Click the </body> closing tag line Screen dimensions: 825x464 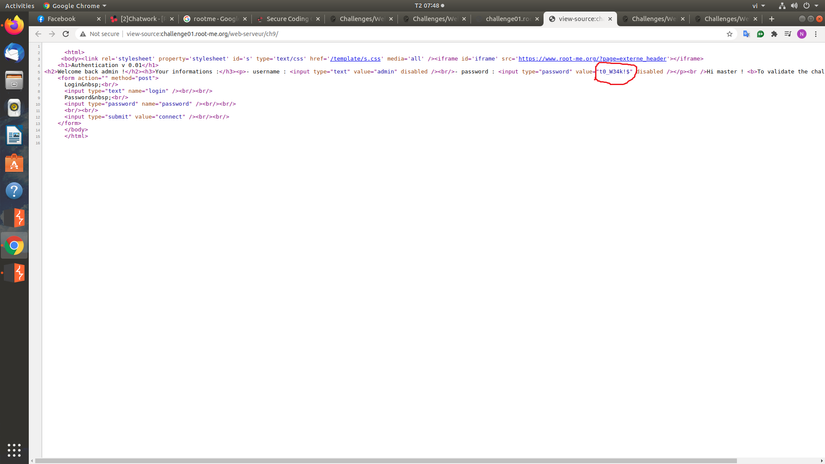coord(76,129)
